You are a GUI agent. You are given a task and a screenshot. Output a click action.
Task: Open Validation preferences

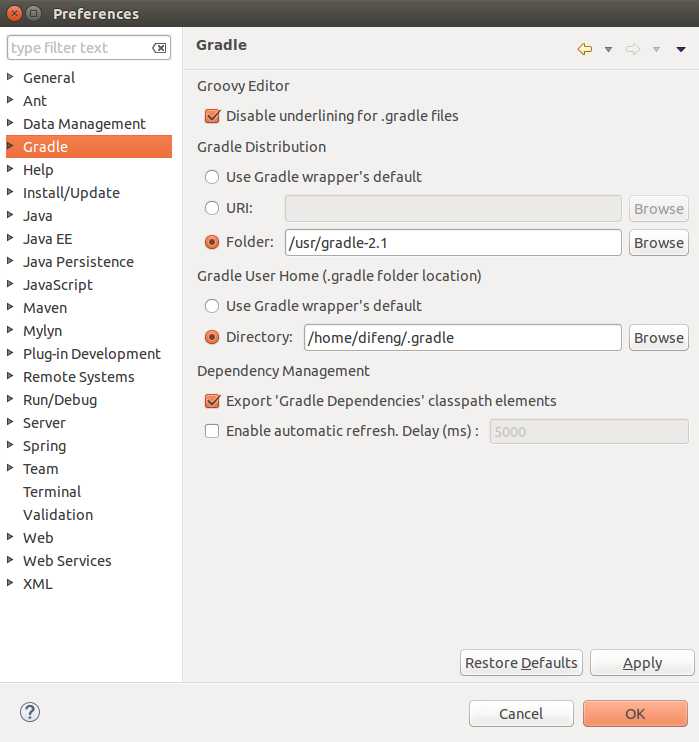pyautogui.click(x=58, y=515)
